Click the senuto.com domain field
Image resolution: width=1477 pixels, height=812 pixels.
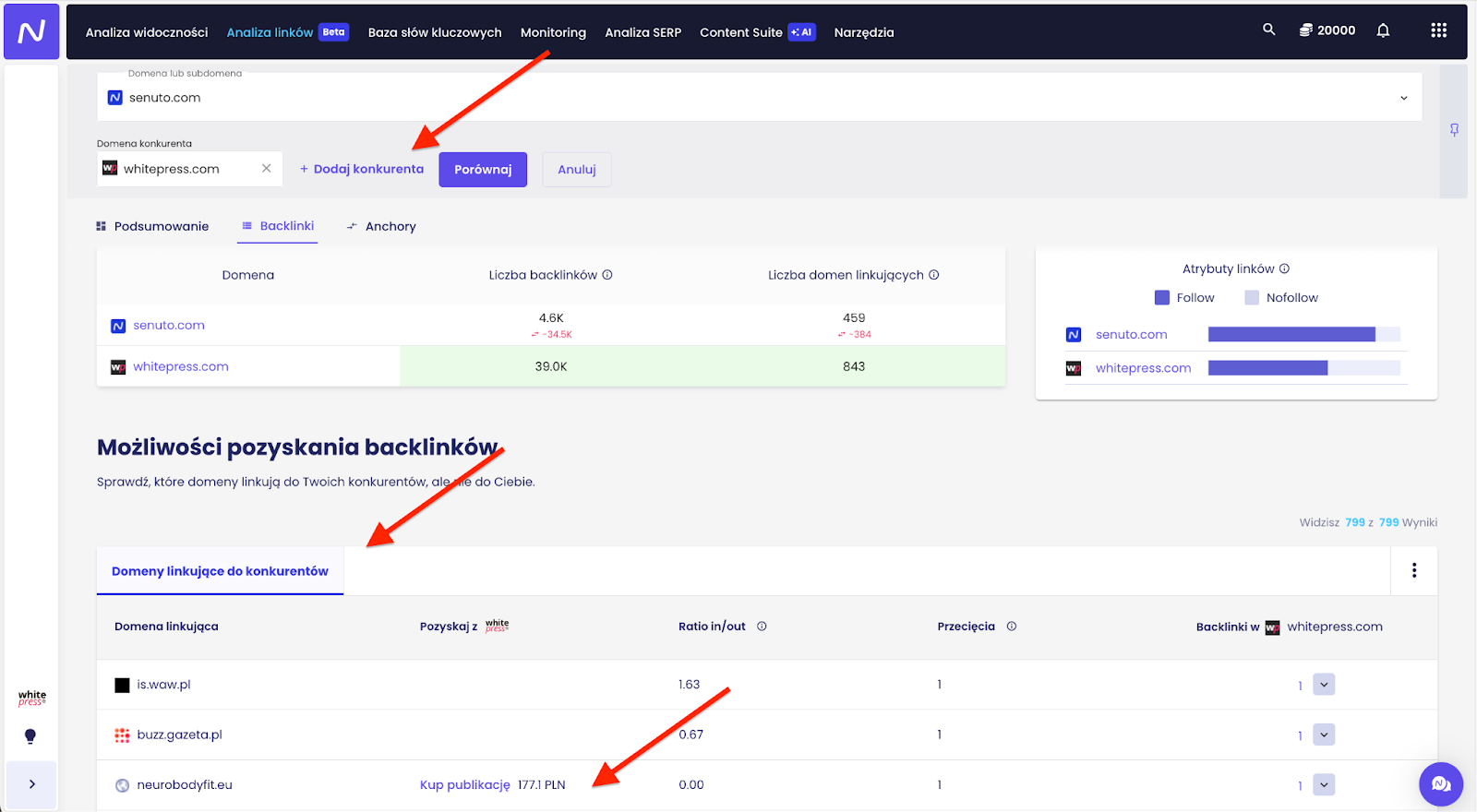pyautogui.click(x=759, y=97)
